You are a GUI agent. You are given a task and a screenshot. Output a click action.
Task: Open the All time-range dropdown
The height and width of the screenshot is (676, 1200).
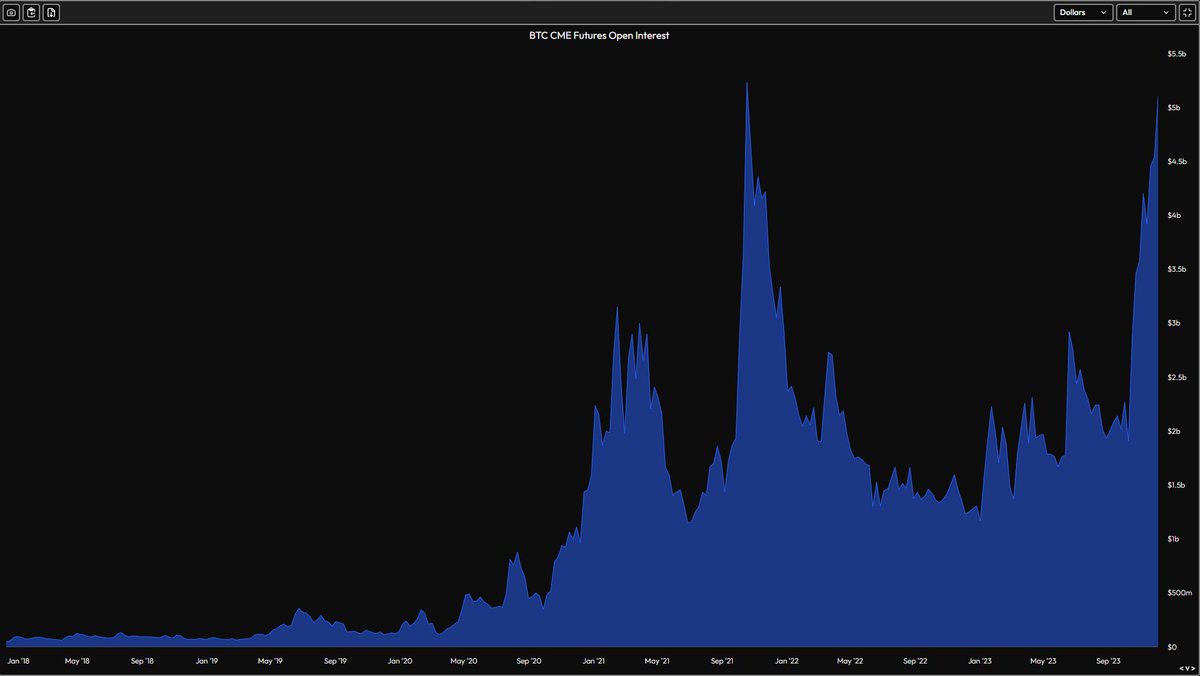pos(1146,13)
